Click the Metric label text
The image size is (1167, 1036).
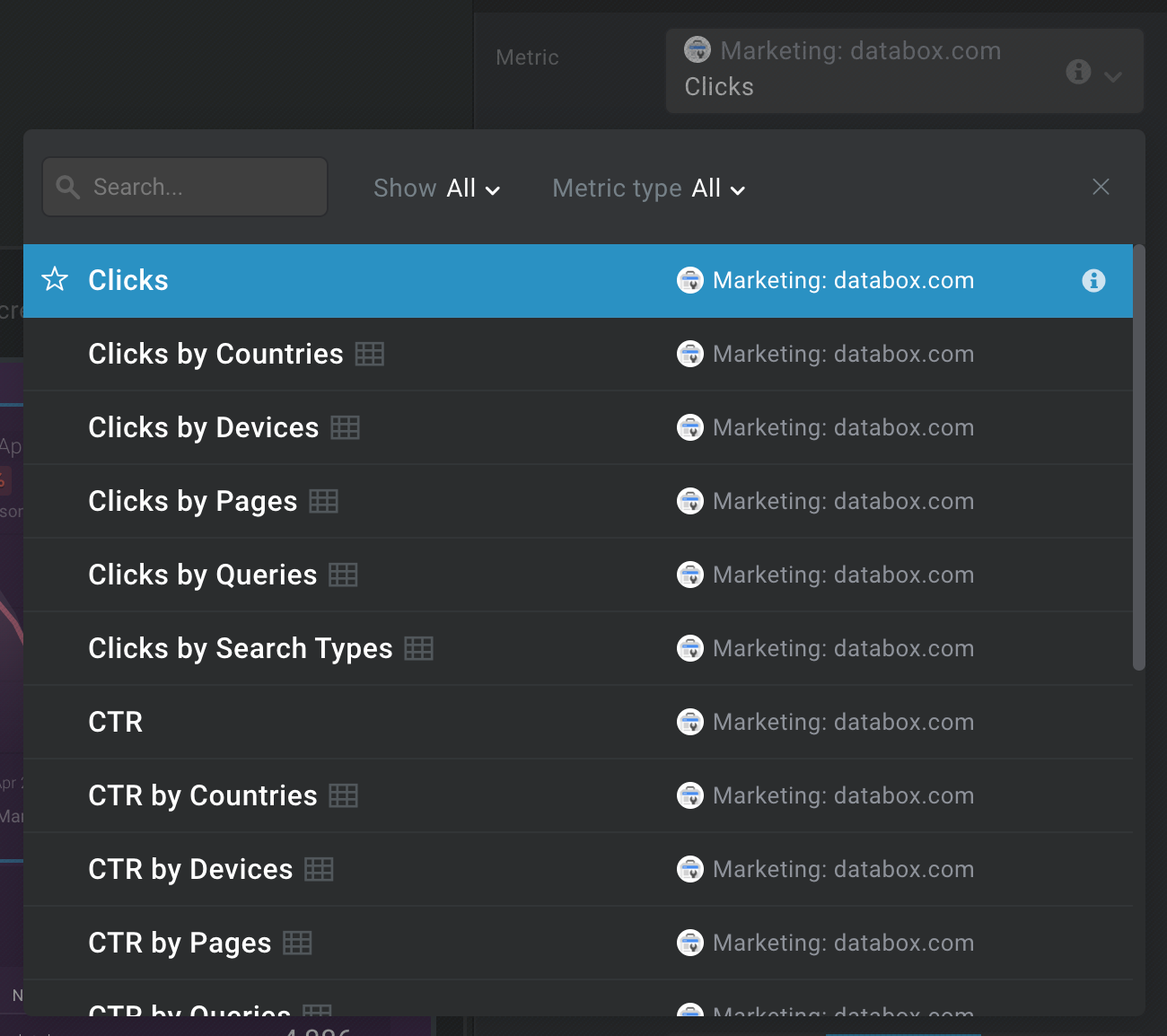[x=527, y=57]
